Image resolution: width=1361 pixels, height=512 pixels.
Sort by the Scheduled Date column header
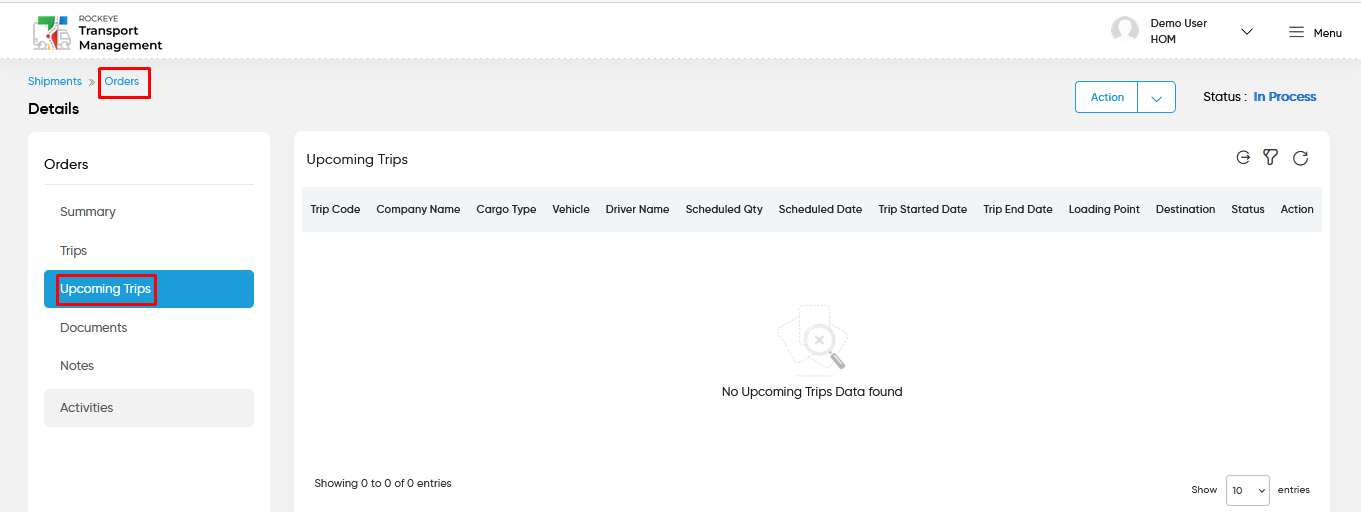click(820, 210)
